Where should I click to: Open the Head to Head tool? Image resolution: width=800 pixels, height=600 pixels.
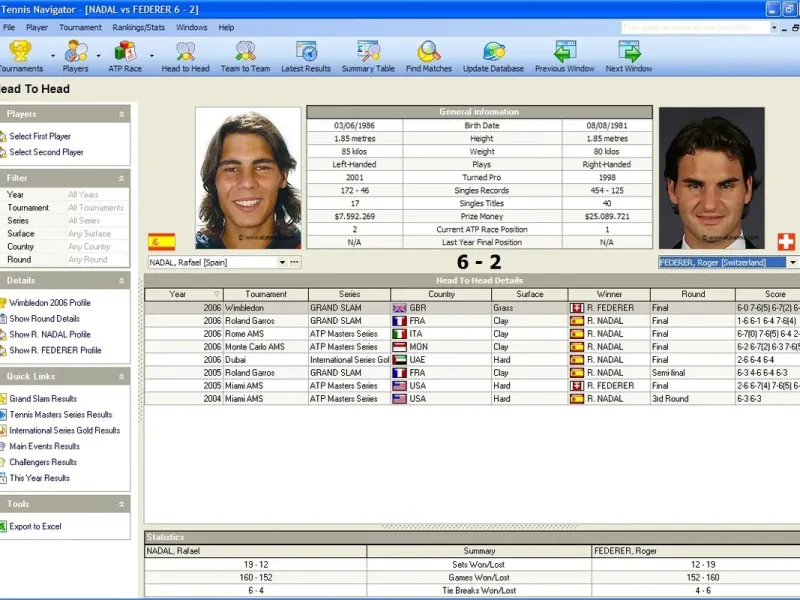pyautogui.click(x=185, y=56)
